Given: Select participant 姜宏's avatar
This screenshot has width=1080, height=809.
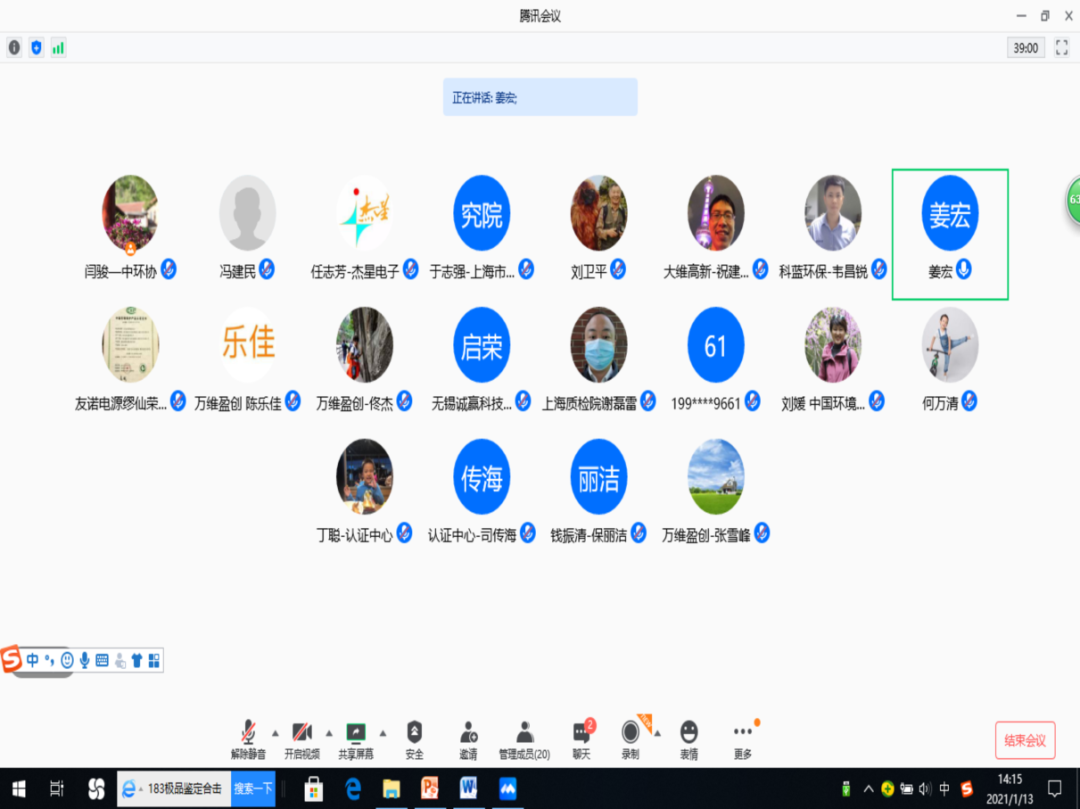Looking at the screenshot, I should (950, 213).
